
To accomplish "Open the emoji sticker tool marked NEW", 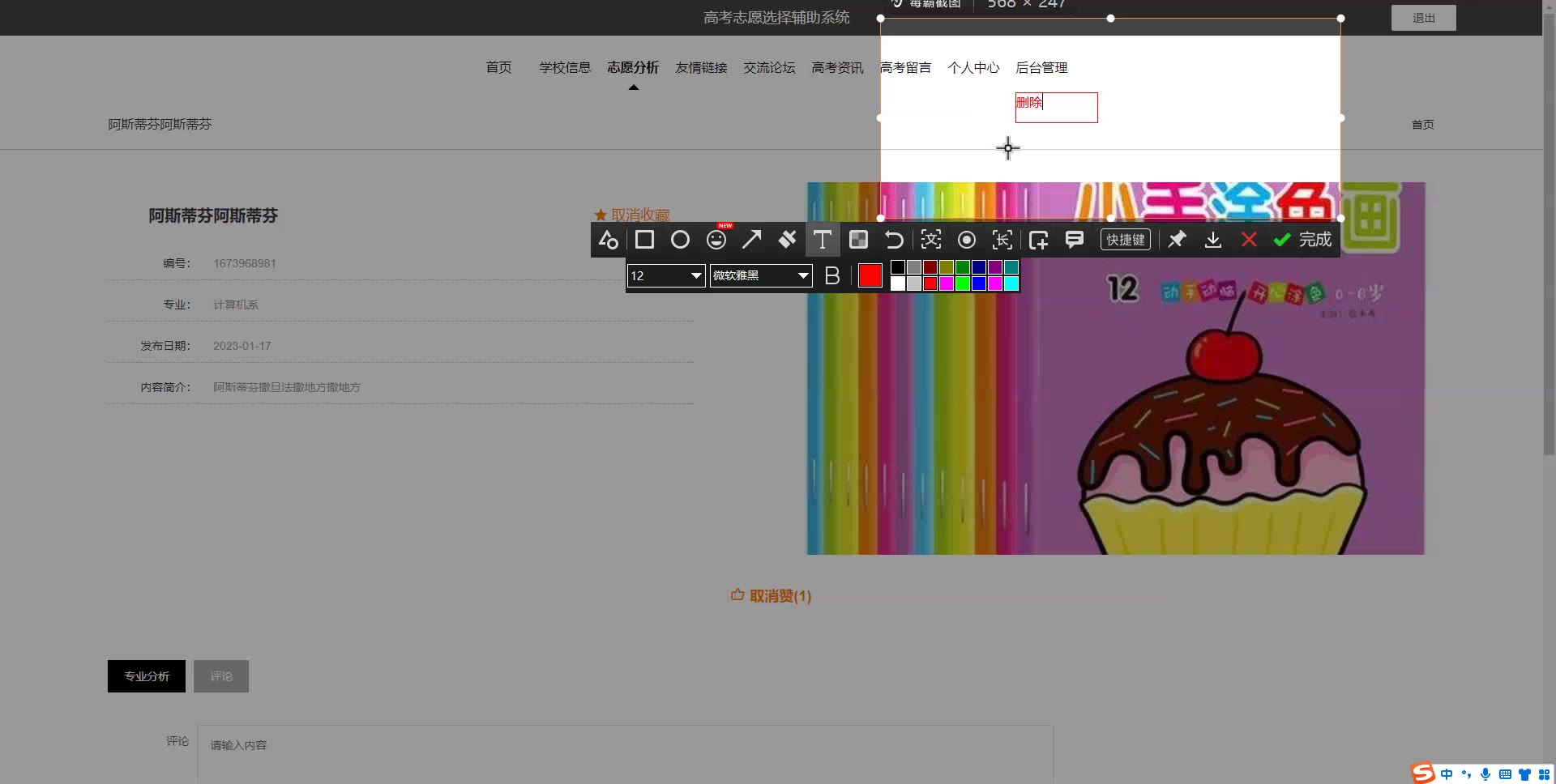I will tap(716, 240).
